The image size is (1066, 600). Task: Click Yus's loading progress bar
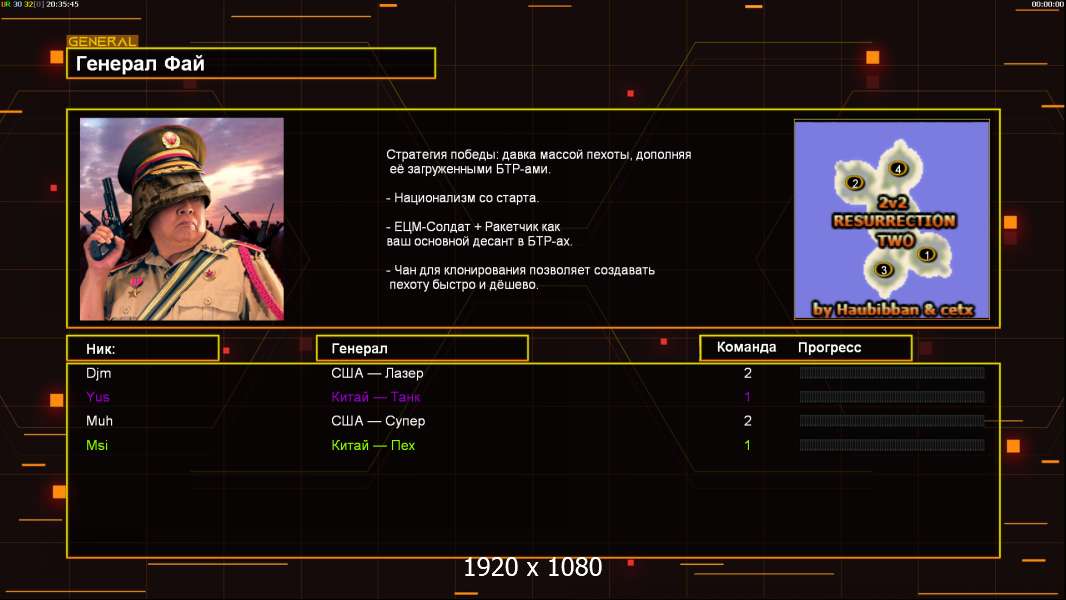(x=892, y=397)
